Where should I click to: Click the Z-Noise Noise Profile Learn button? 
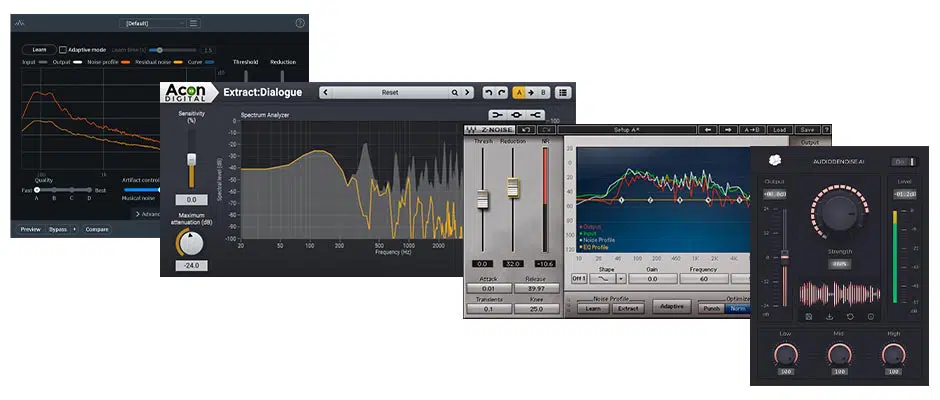[x=593, y=308]
